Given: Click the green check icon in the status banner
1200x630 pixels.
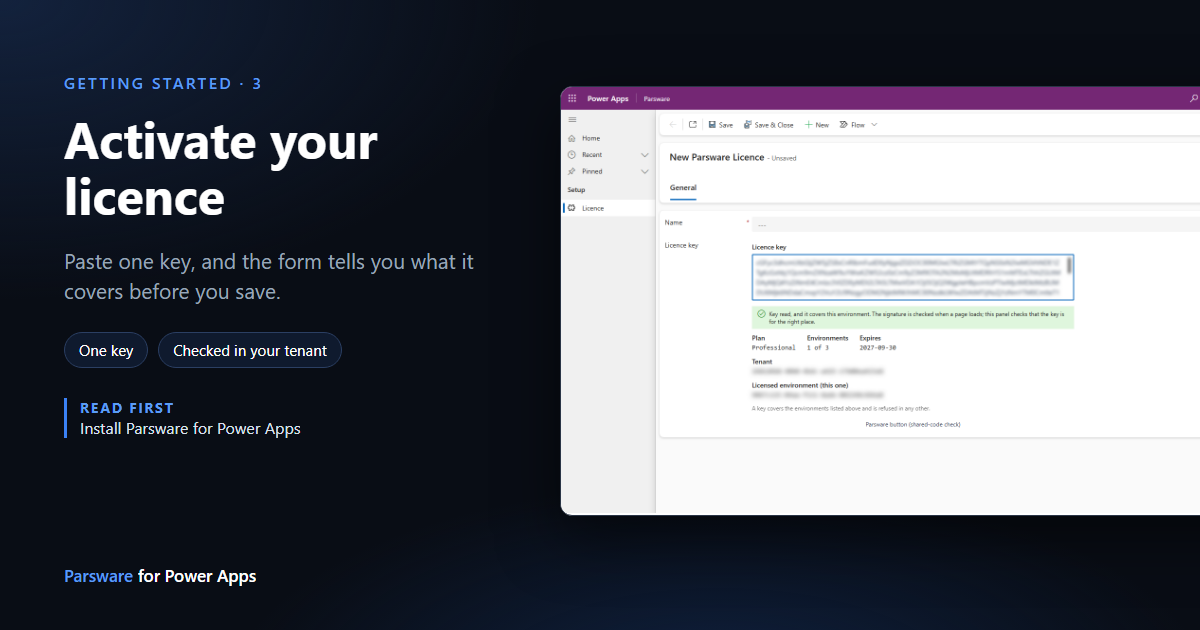Looking at the screenshot, I should click(762, 313).
